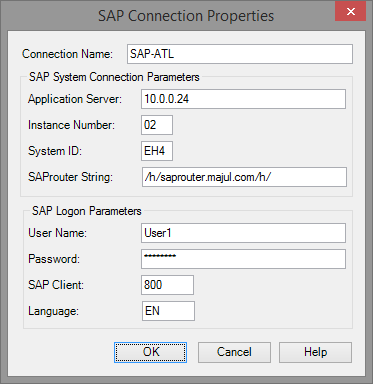Focus the Language field showing EN
Image resolution: width=373 pixels, height=384 pixels.
168,311
